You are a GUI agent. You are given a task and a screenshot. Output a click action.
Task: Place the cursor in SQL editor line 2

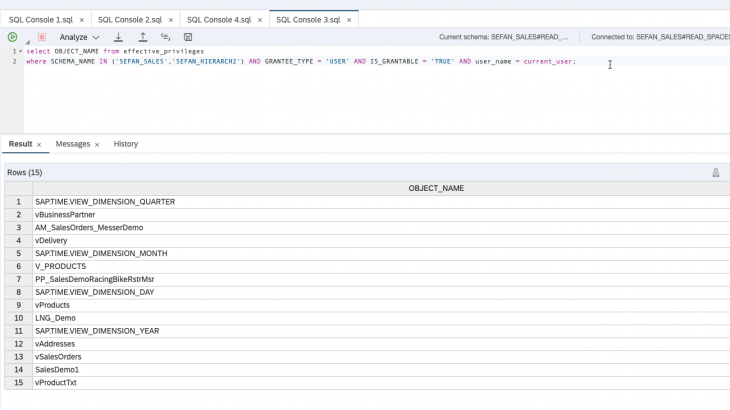point(301,61)
